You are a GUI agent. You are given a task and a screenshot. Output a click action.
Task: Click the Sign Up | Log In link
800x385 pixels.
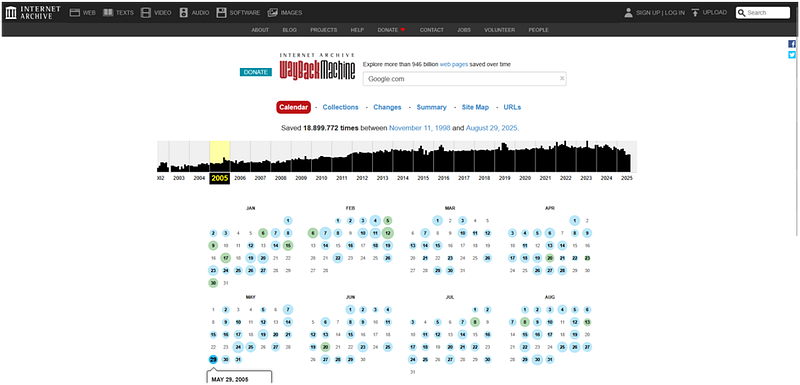tap(660, 13)
